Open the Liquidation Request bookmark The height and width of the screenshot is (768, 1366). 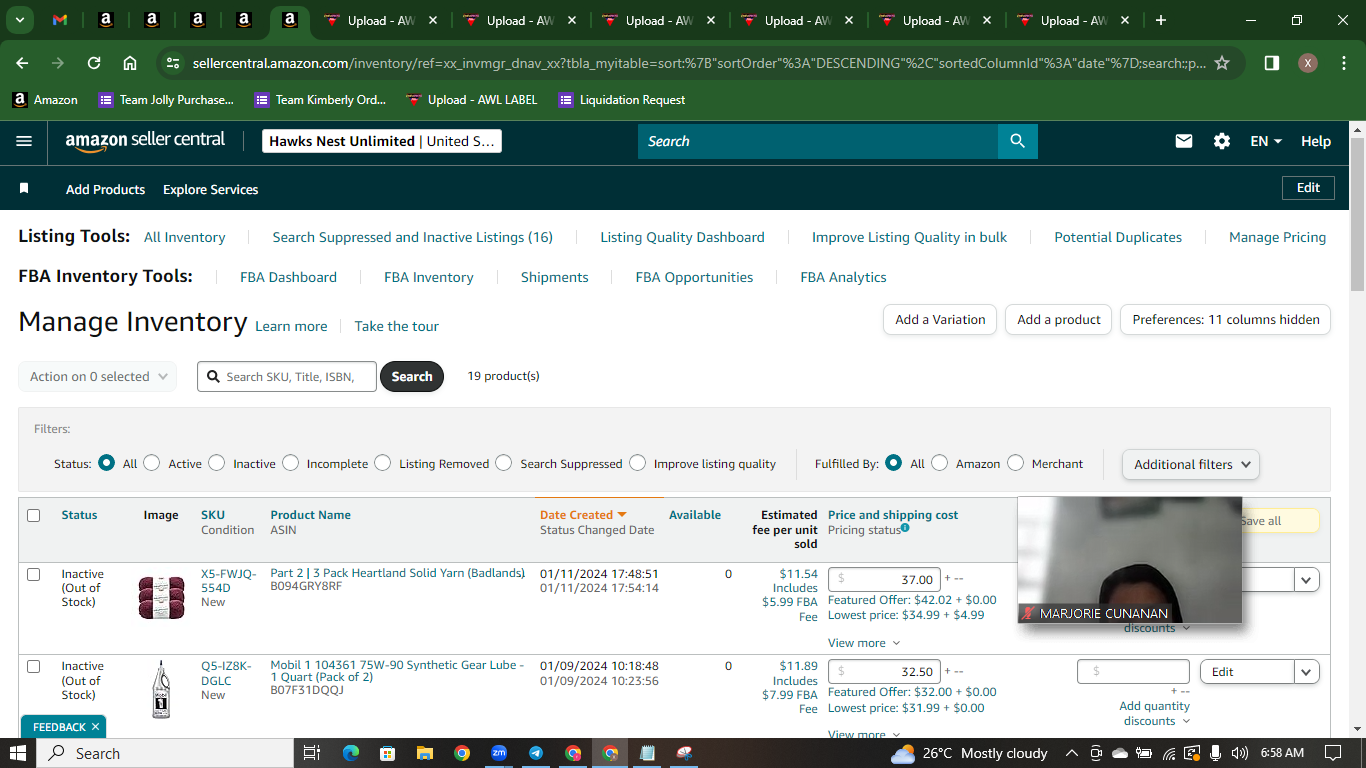tap(622, 100)
